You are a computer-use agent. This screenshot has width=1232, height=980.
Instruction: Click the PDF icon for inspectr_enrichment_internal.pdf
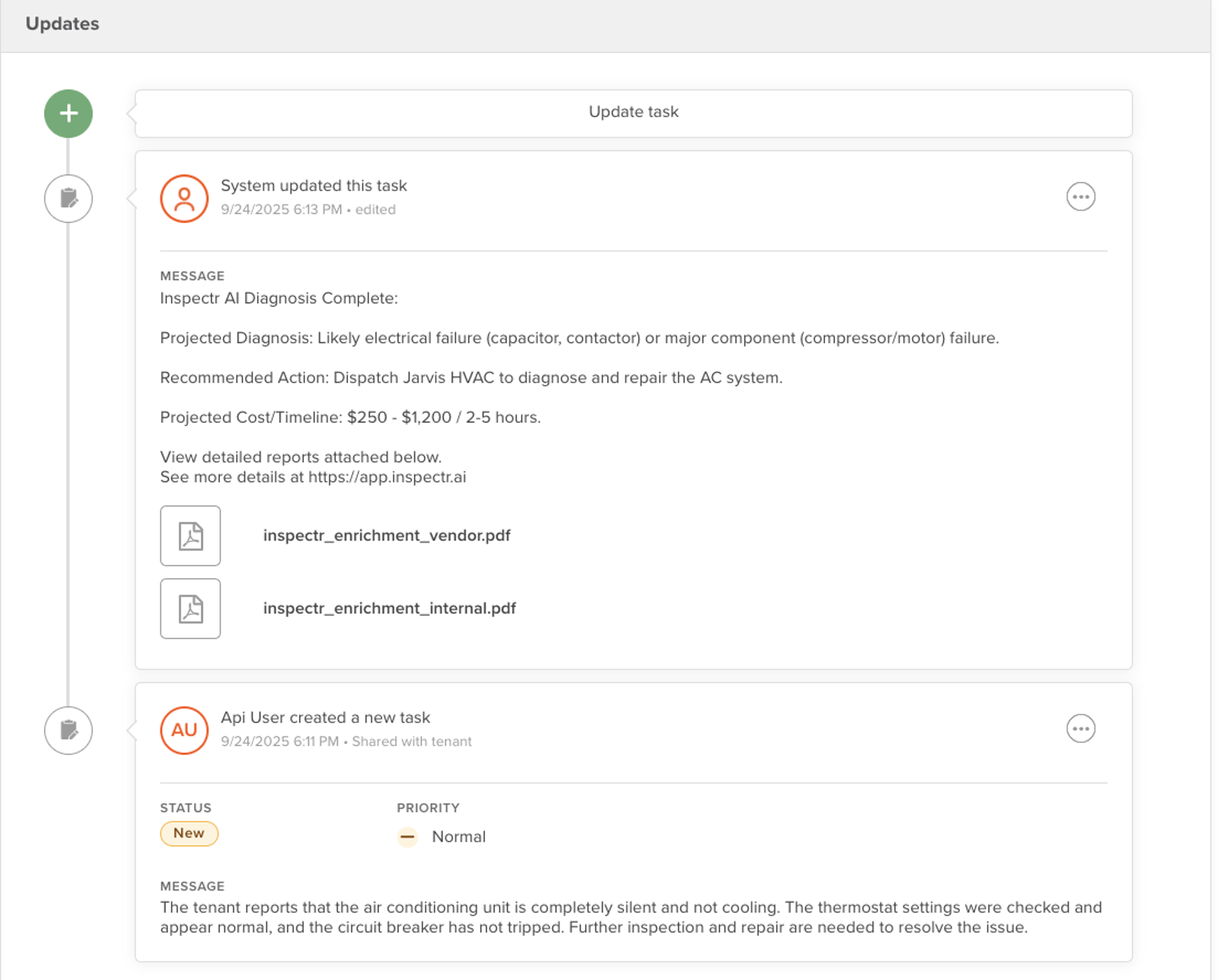click(x=191, y=608)
